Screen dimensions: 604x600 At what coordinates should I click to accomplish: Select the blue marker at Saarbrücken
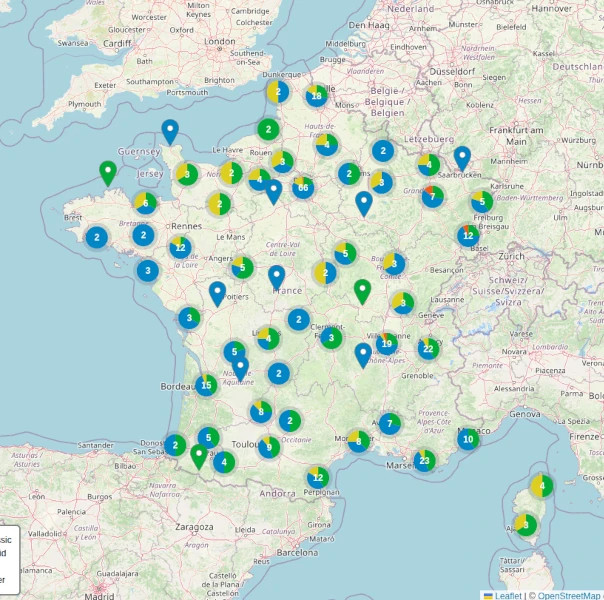click(x=462, y=158)
